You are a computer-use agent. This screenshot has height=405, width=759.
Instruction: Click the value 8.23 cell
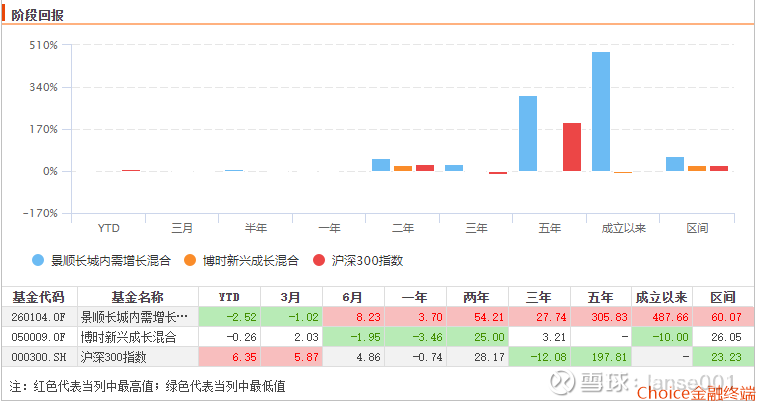(x=353, y=317)
